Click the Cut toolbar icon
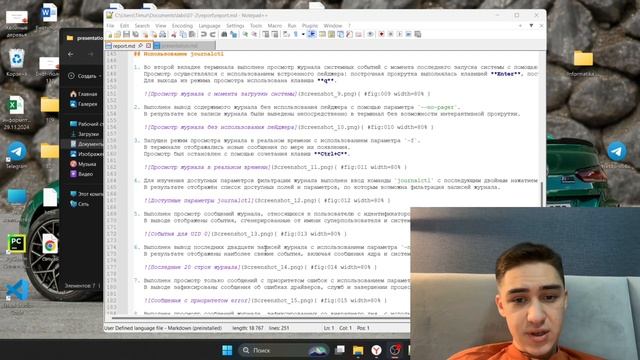Viewport: 640px width, 360px height. pyautogui.click(x=174, y=34)
